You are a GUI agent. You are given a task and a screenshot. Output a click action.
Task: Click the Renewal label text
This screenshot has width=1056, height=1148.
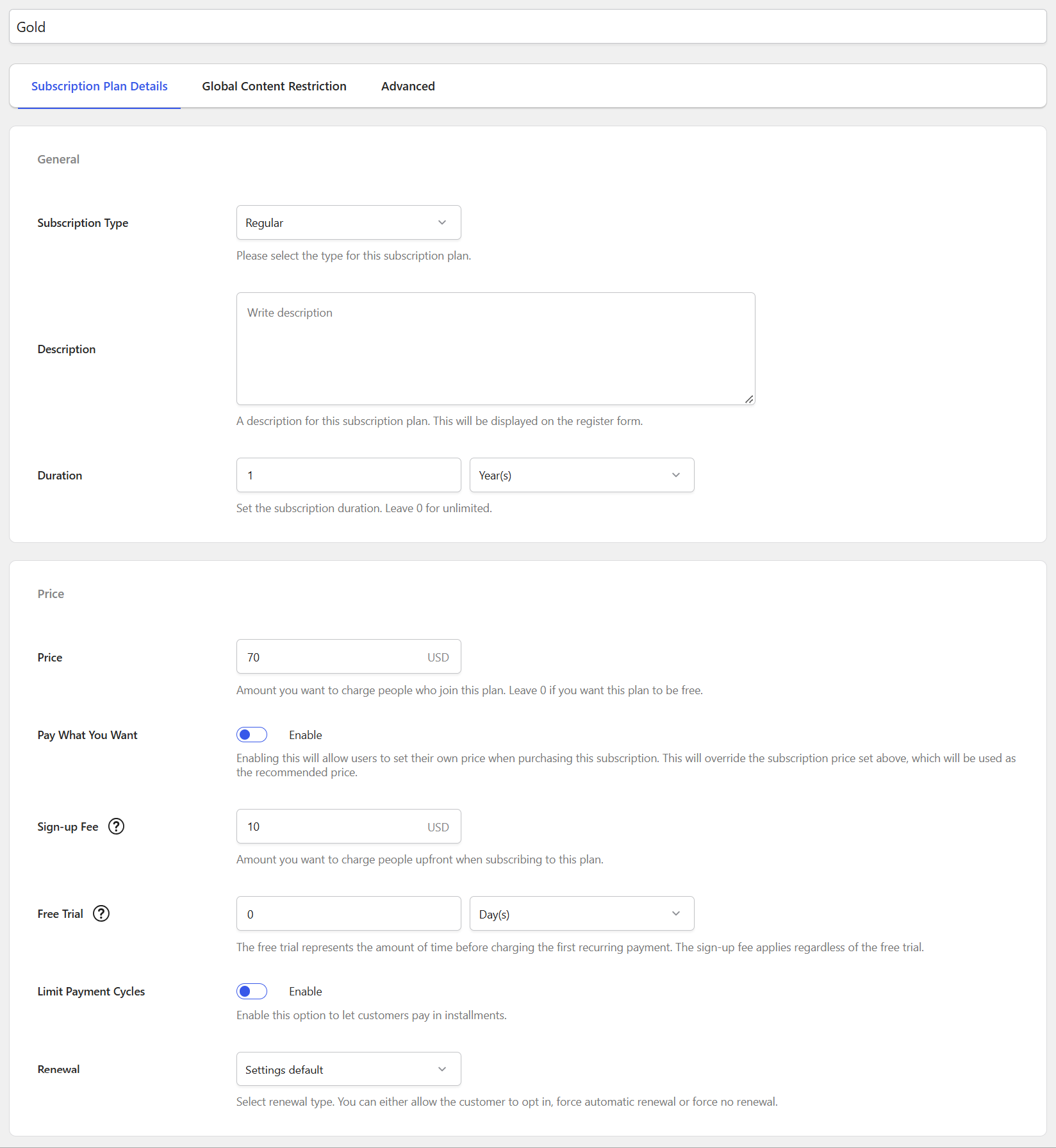tap(58, 1069)
